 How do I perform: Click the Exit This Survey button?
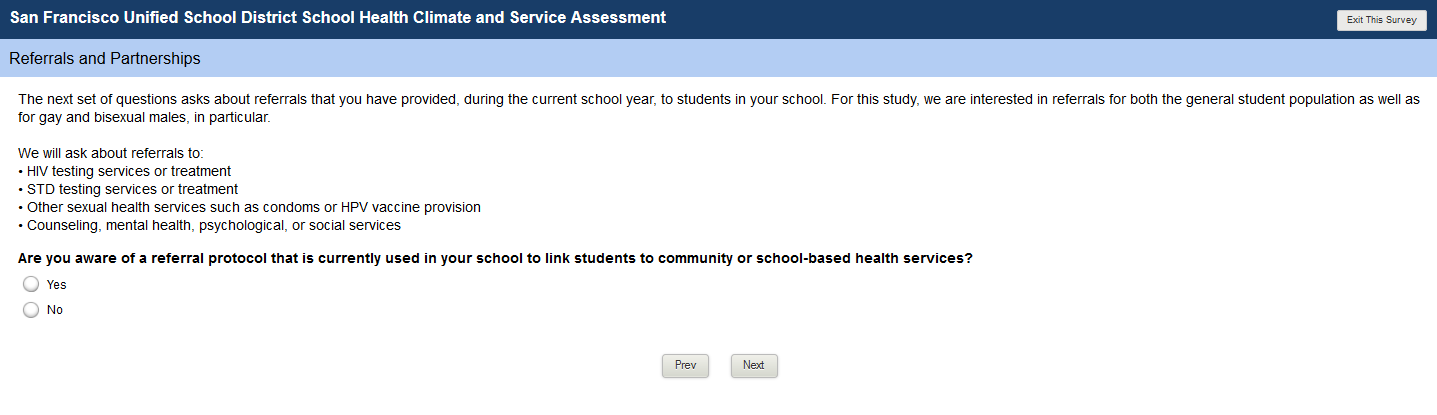pyautogui.click(x=1381, y=20)
